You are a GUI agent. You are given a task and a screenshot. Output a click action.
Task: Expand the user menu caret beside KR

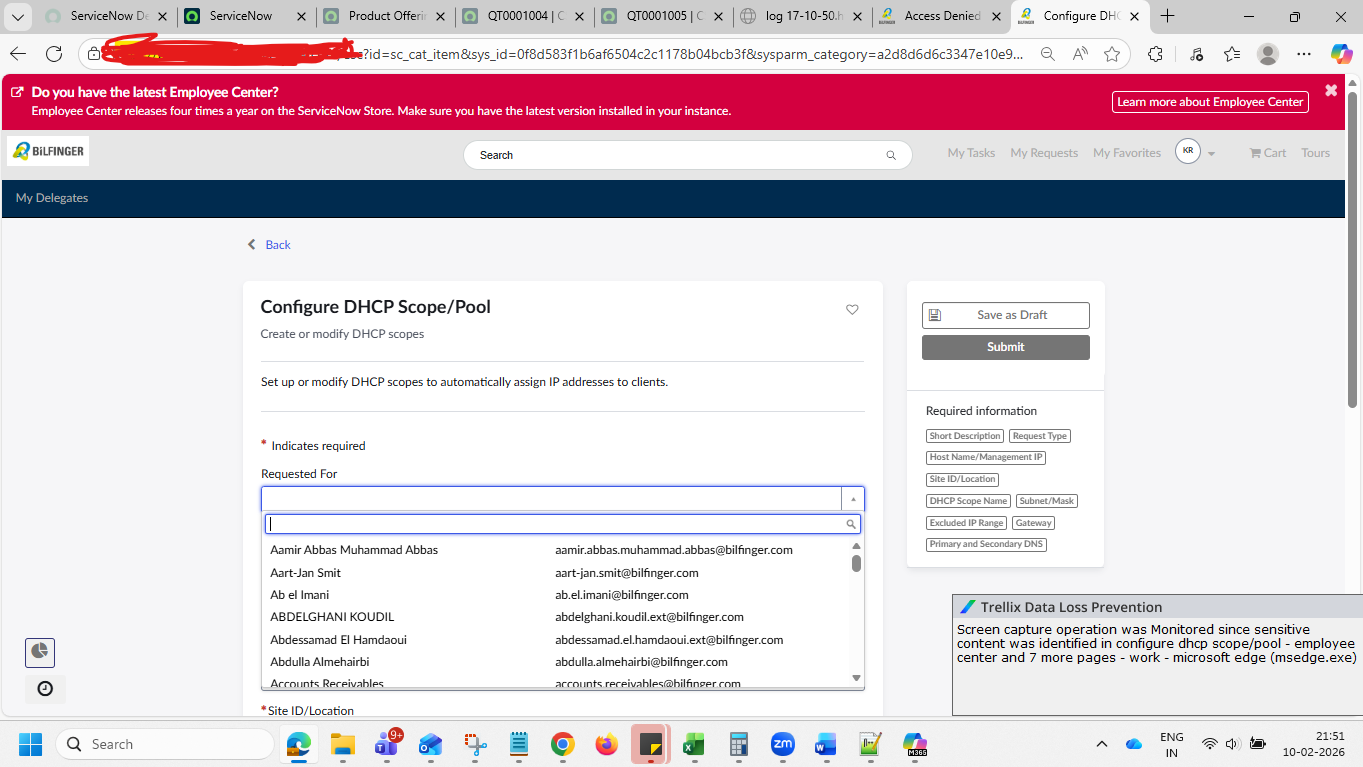[x=1211, y=154]
